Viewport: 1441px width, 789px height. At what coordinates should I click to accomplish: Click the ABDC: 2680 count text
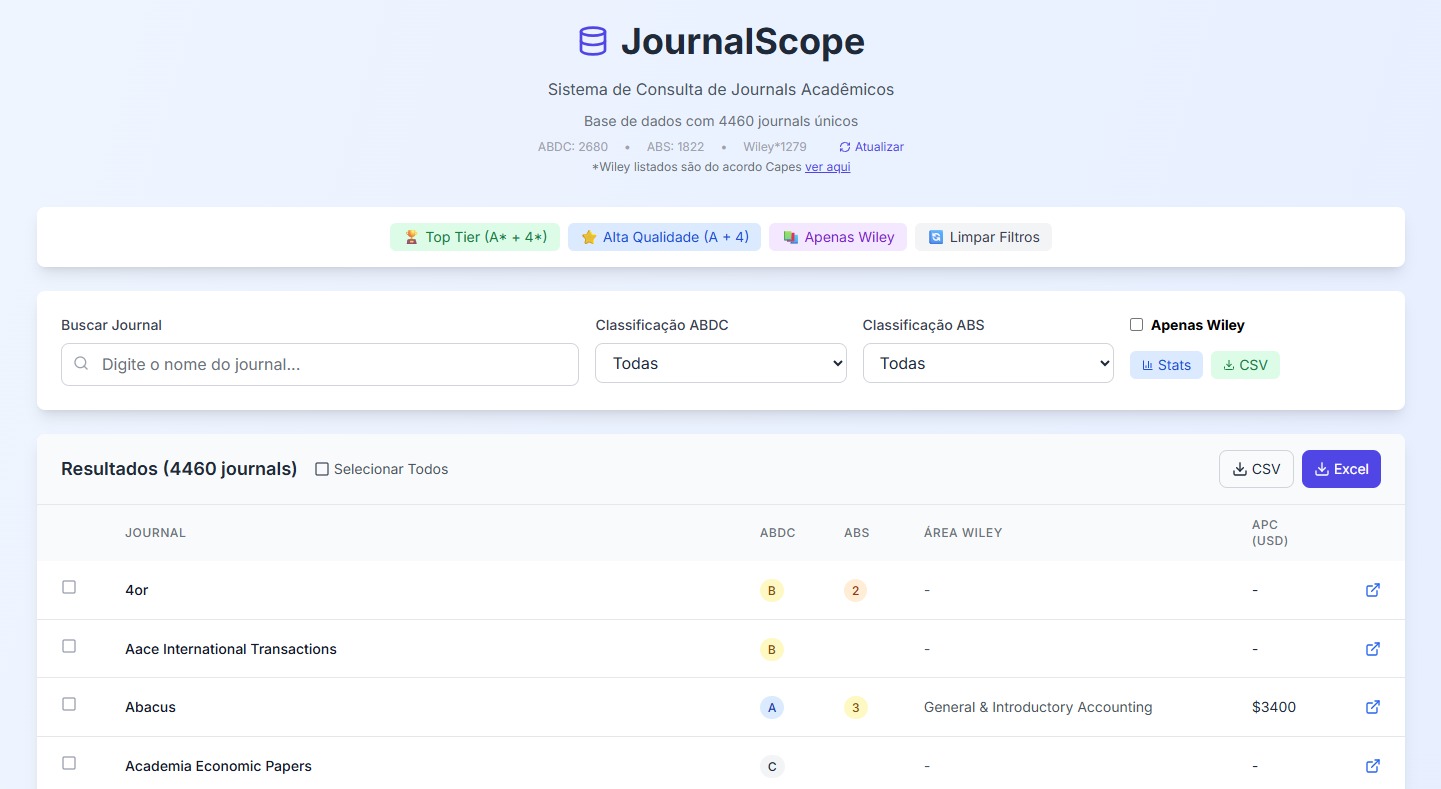tap(573, 147)
